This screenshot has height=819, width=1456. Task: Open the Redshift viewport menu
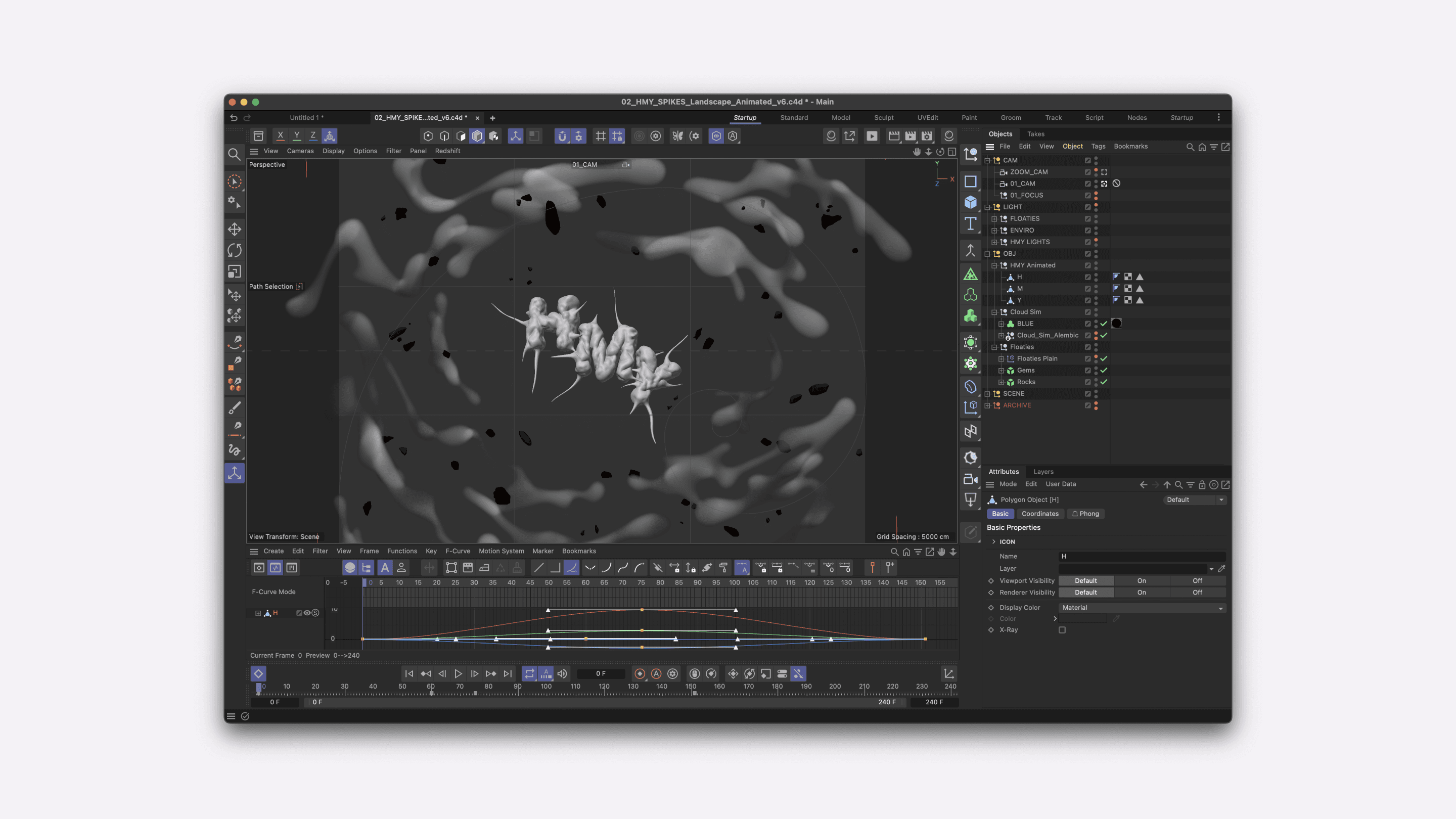(x=447, y=151)
